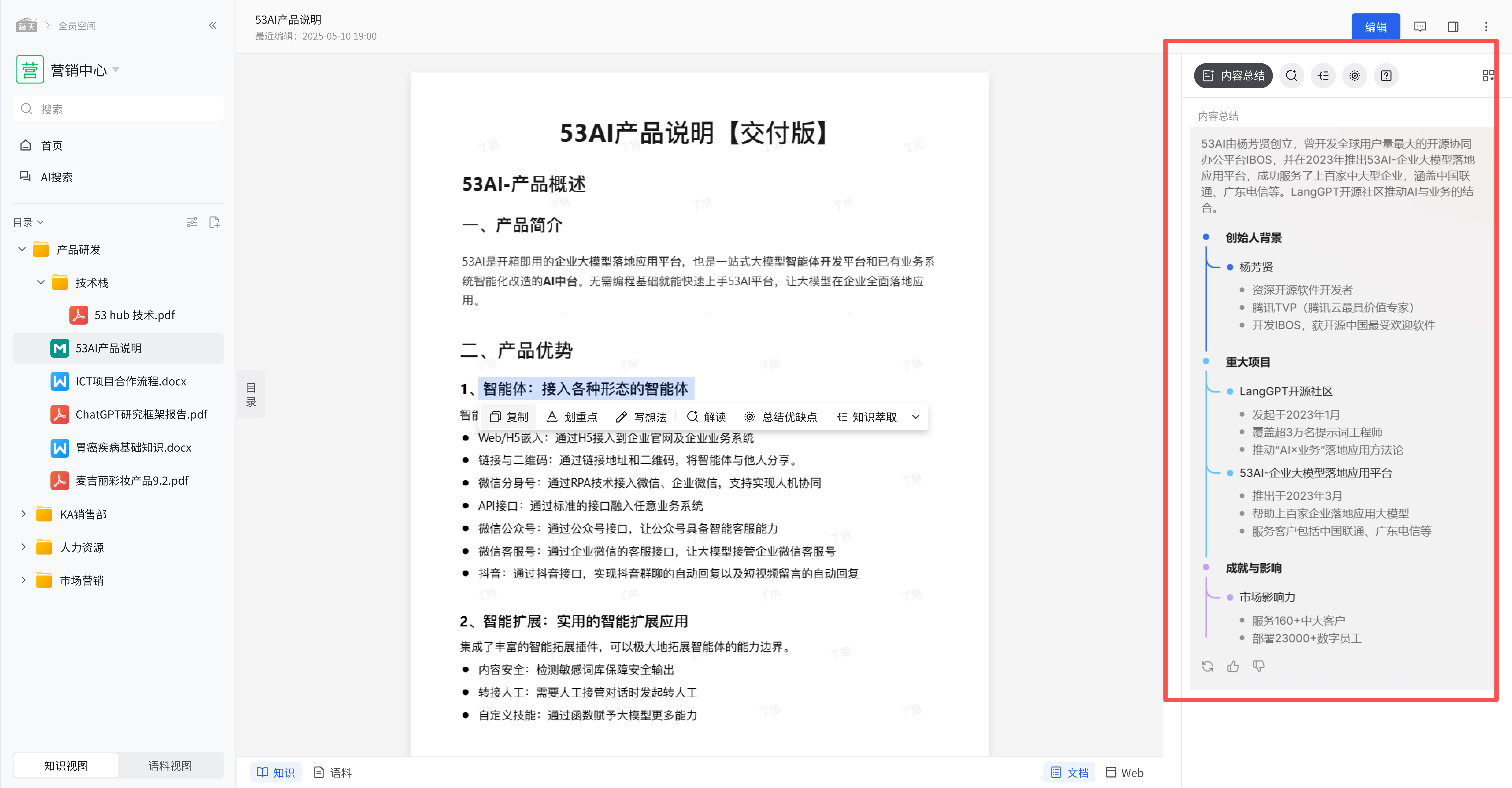
Task: Collapse the 产品研发 folder
Action: coord(22,250)
